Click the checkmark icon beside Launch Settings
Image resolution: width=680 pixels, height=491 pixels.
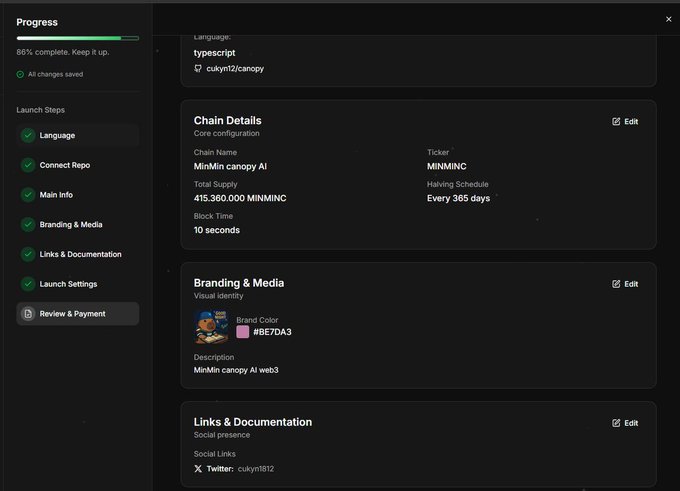tap(28, 284)
